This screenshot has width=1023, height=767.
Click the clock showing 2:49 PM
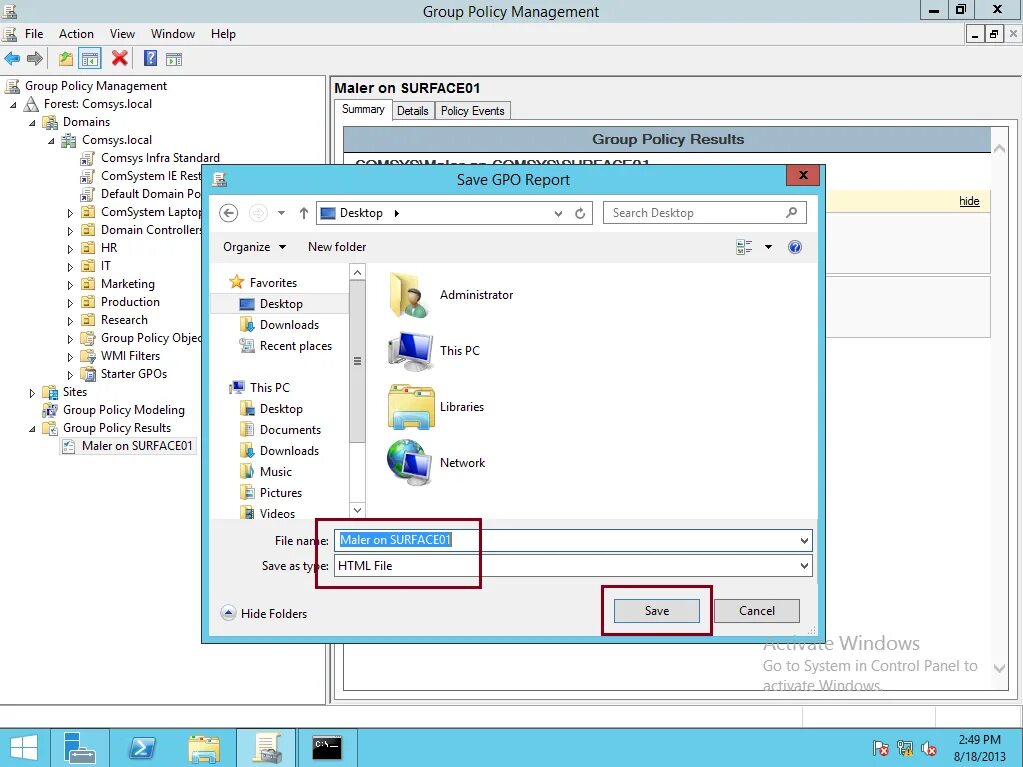[x=979, y=740]
